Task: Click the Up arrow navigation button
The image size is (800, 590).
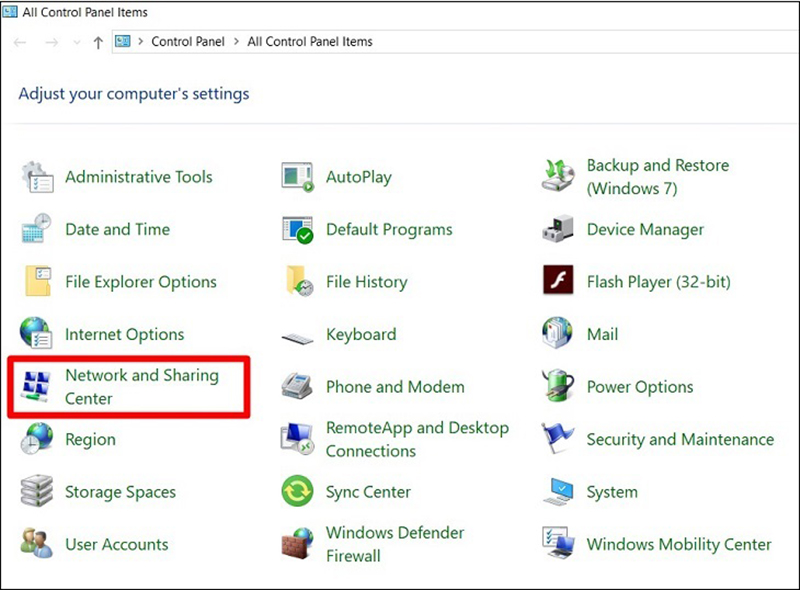Action: coord(98,42)
